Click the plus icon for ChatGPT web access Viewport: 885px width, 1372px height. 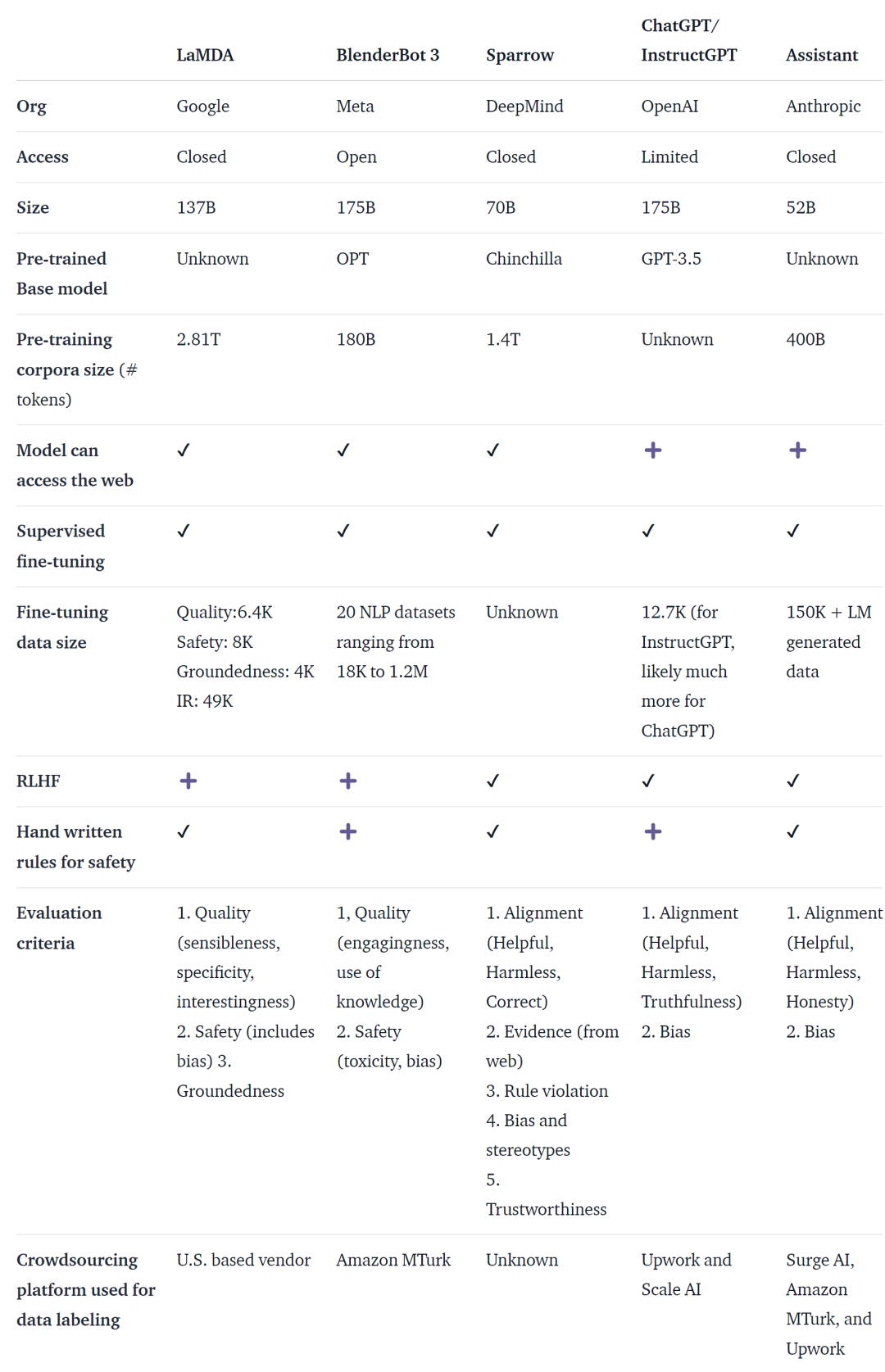point(652,451)
